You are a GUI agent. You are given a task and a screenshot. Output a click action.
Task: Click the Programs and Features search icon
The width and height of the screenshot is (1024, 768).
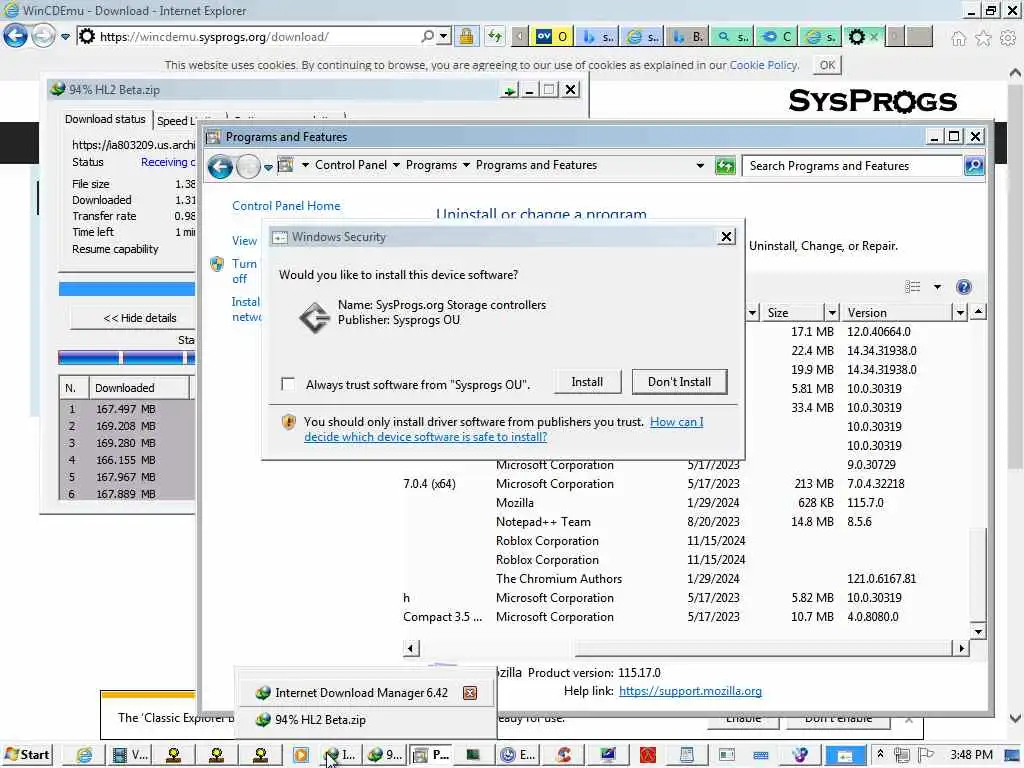[974, 166]
